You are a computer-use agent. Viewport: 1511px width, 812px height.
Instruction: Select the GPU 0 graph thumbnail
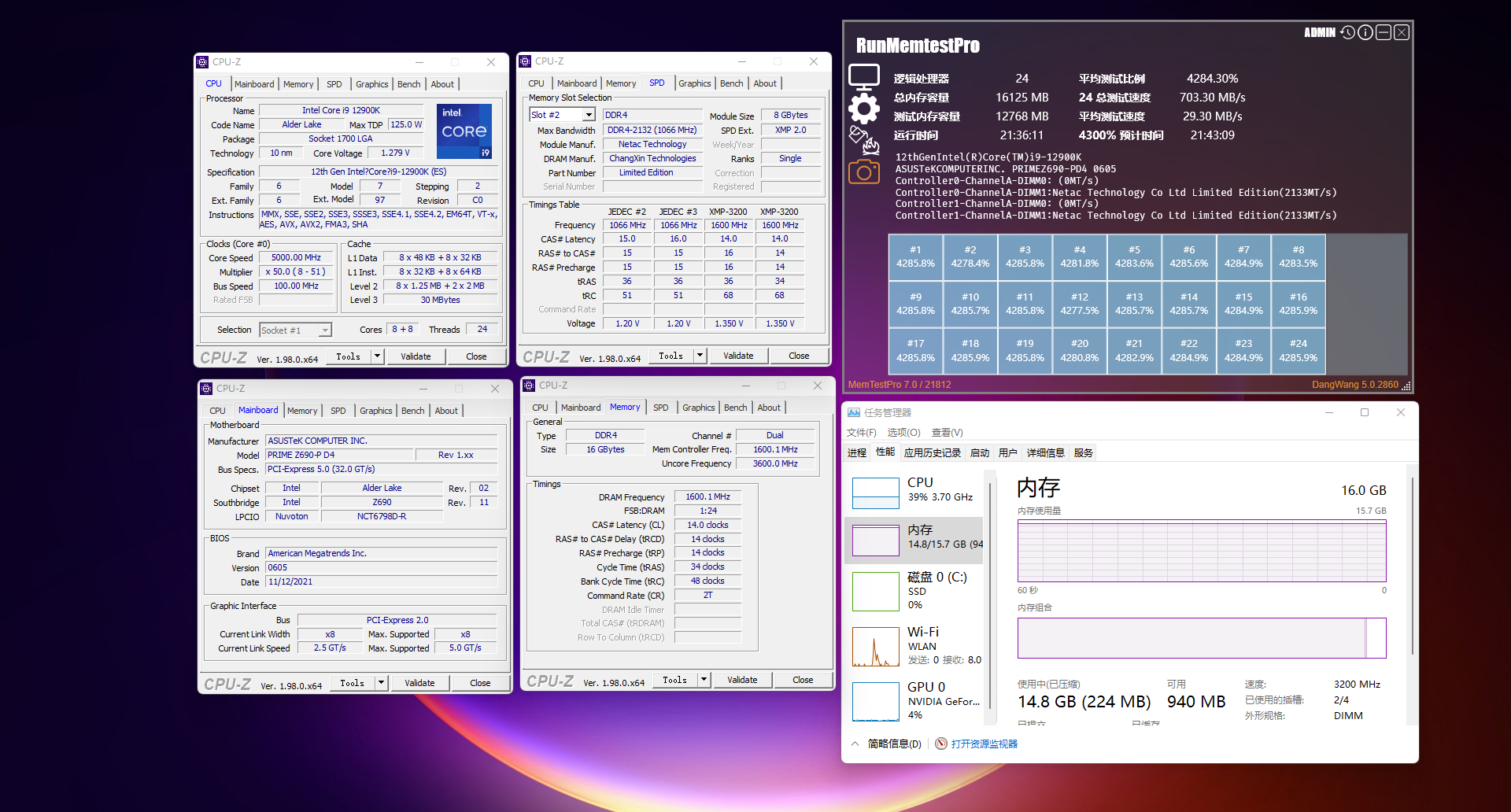pyautogui.click(x=876, y=702)
